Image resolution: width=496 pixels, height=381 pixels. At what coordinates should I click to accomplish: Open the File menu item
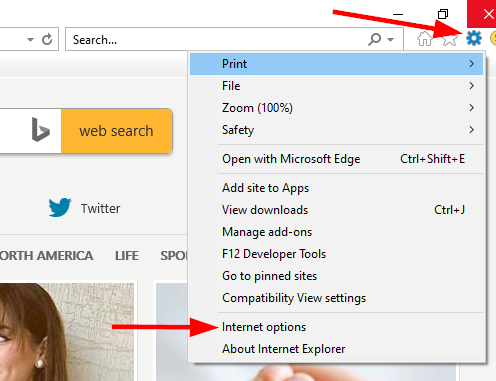336,86
